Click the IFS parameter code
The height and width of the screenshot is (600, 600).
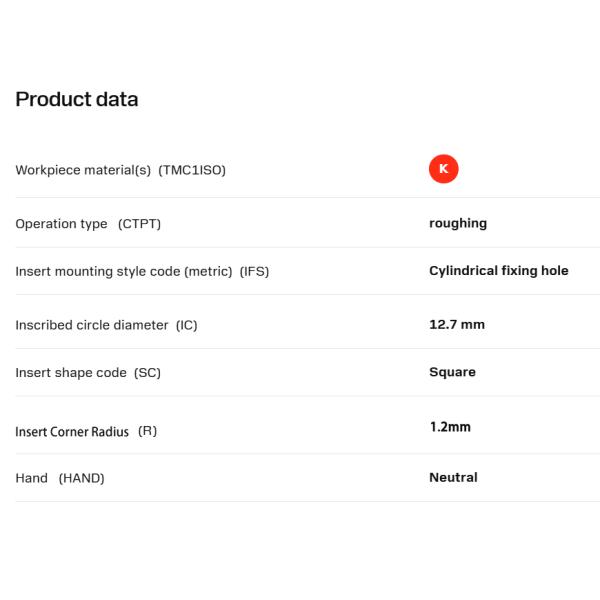coord(255,271)
